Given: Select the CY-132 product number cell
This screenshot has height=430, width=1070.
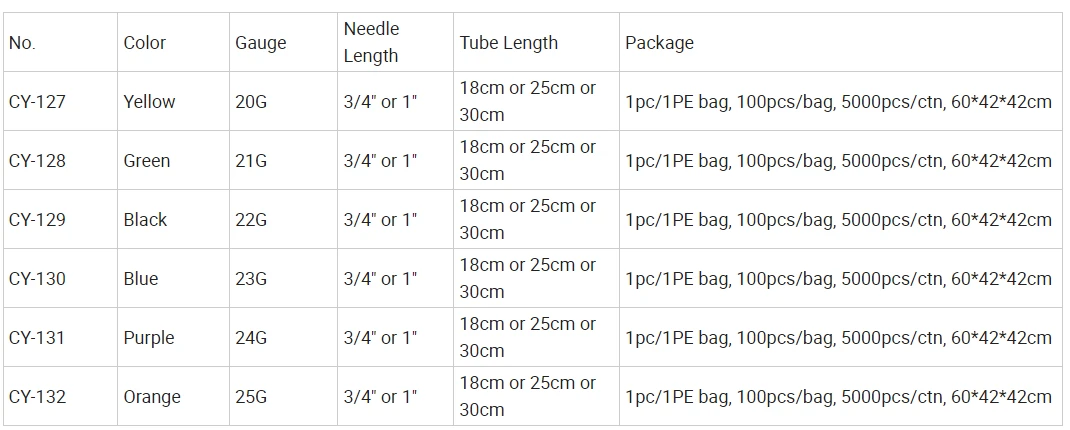Looking at the screenshot, I should 60,397.
